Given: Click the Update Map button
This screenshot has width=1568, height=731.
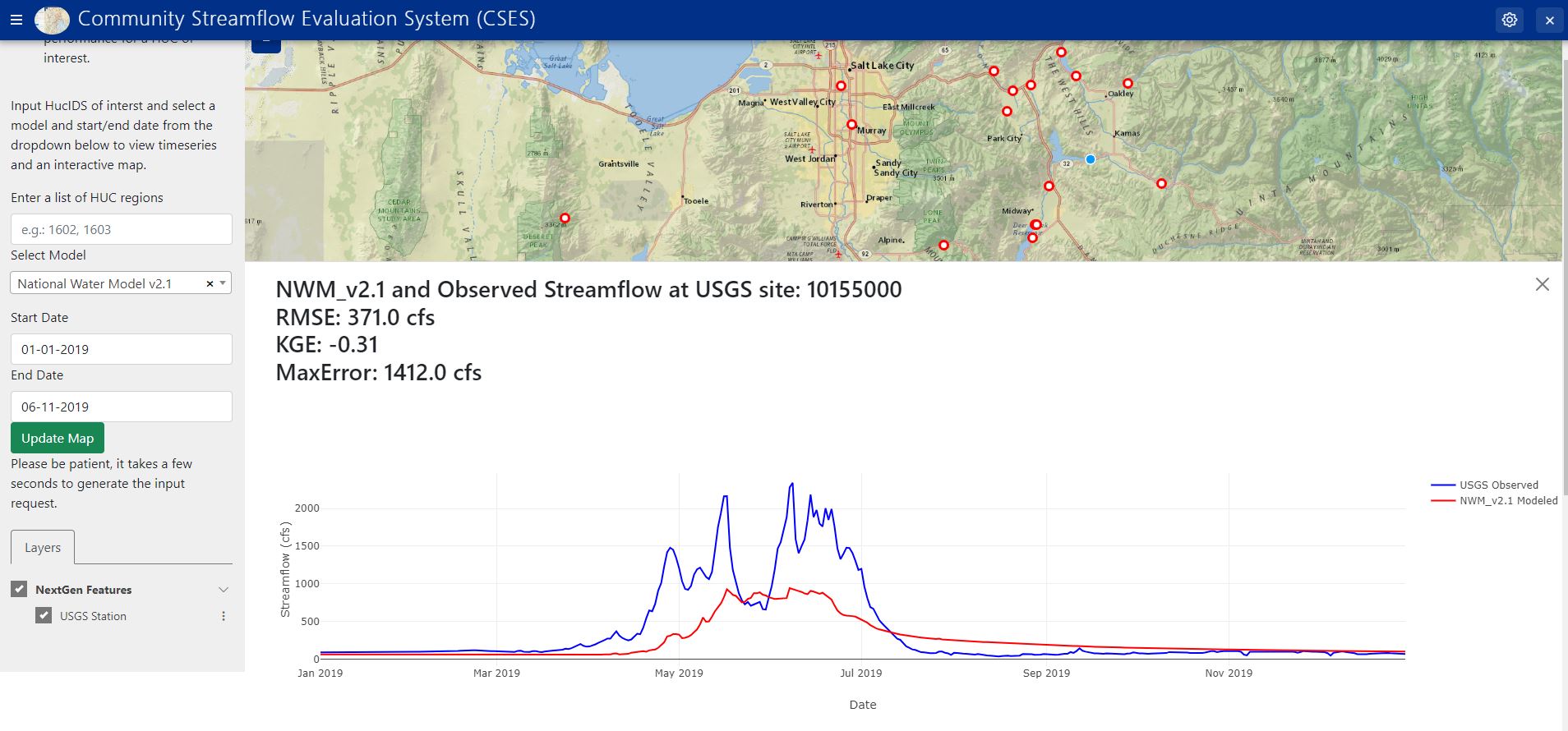Looking at the screenshot, I should (x=58, y=438).
